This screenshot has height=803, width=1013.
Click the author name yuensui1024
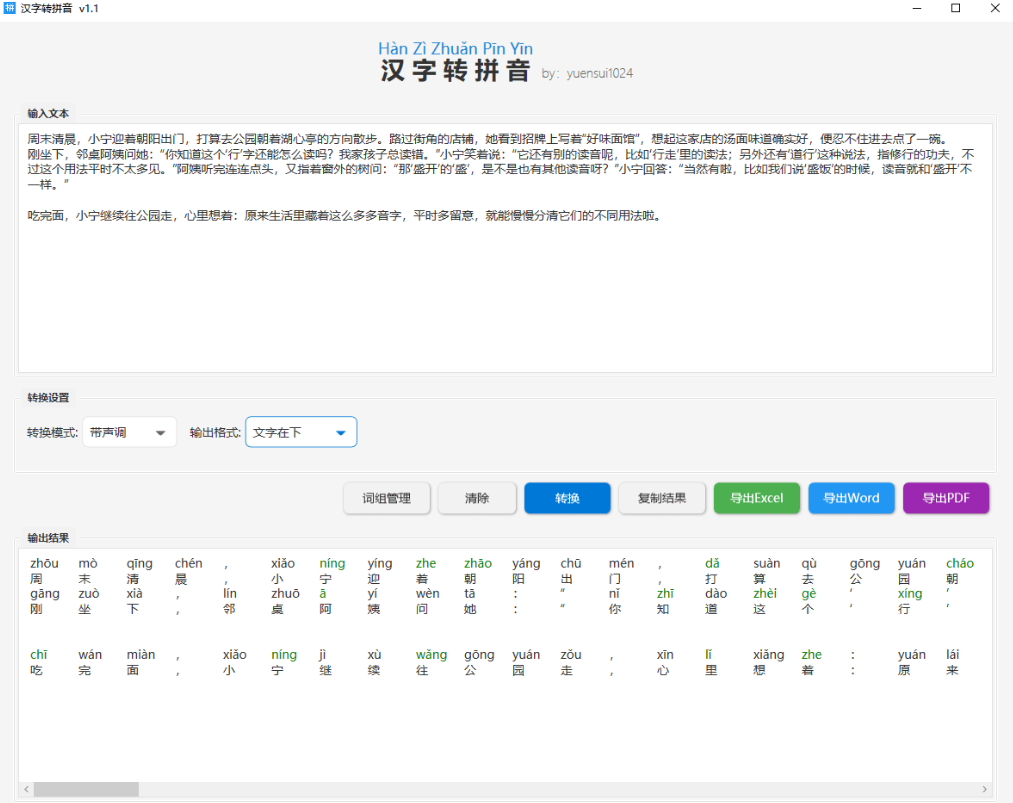pos(599,74)
